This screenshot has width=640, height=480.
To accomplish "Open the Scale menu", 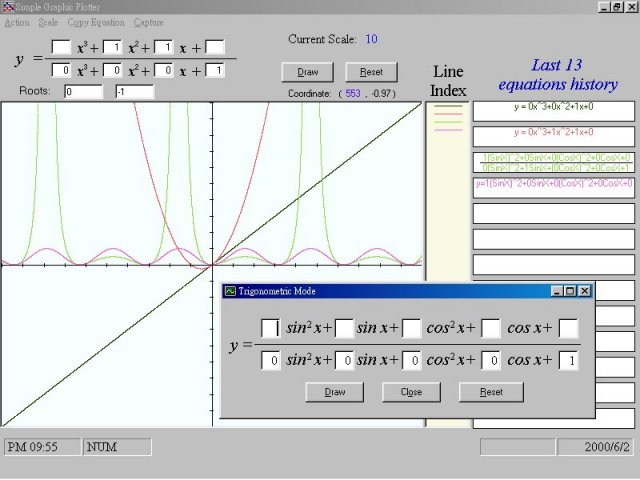I will click(x=48, y=22).
